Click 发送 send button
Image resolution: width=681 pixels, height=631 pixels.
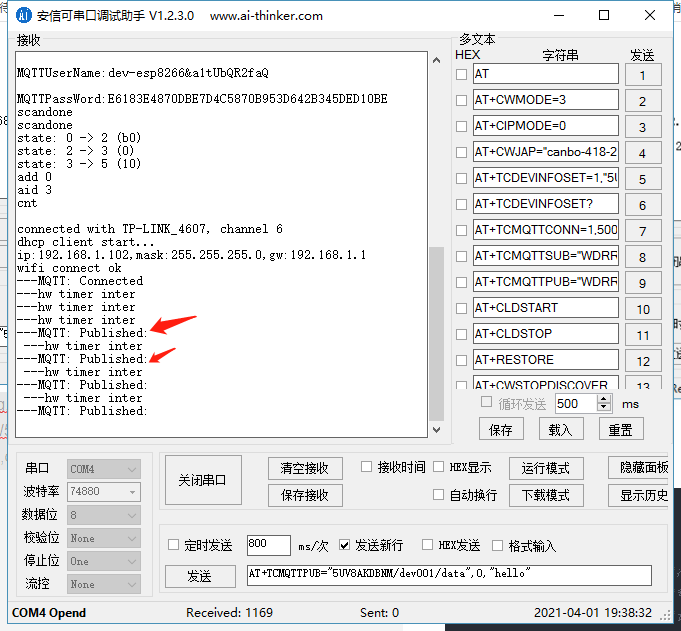coord(200,576)
